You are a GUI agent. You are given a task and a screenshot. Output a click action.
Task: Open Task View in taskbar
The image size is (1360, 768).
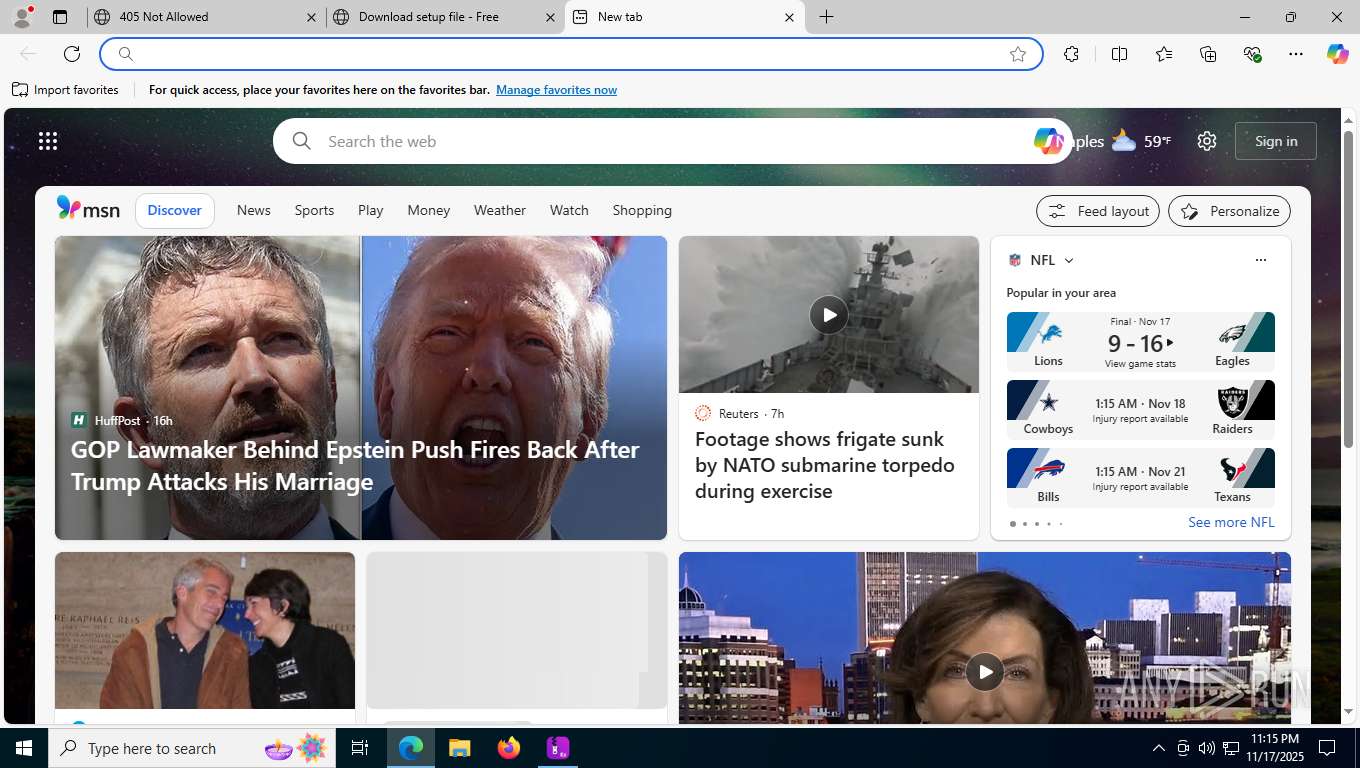click(x=360, y=748)
